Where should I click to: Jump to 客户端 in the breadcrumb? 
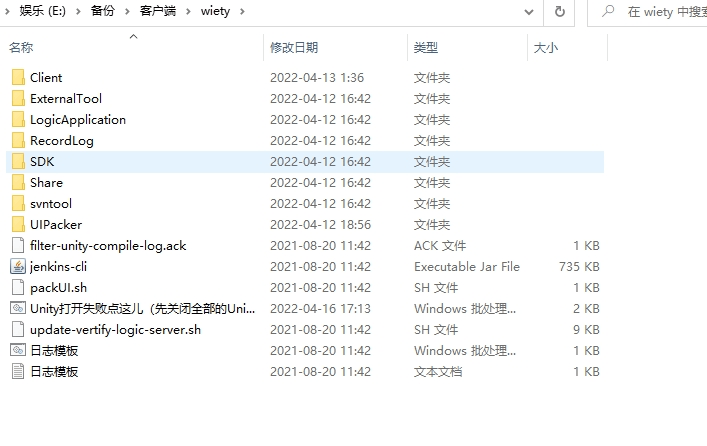coord(158,11)
